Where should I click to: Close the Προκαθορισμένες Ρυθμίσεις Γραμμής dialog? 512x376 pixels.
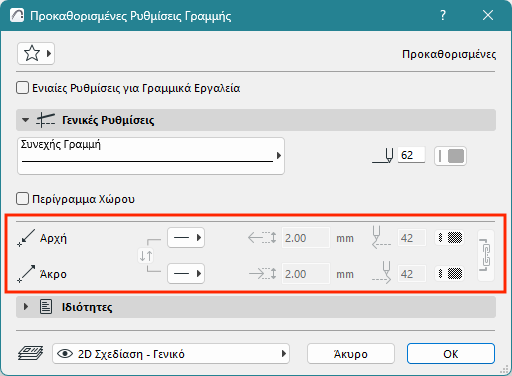[488, 15]
